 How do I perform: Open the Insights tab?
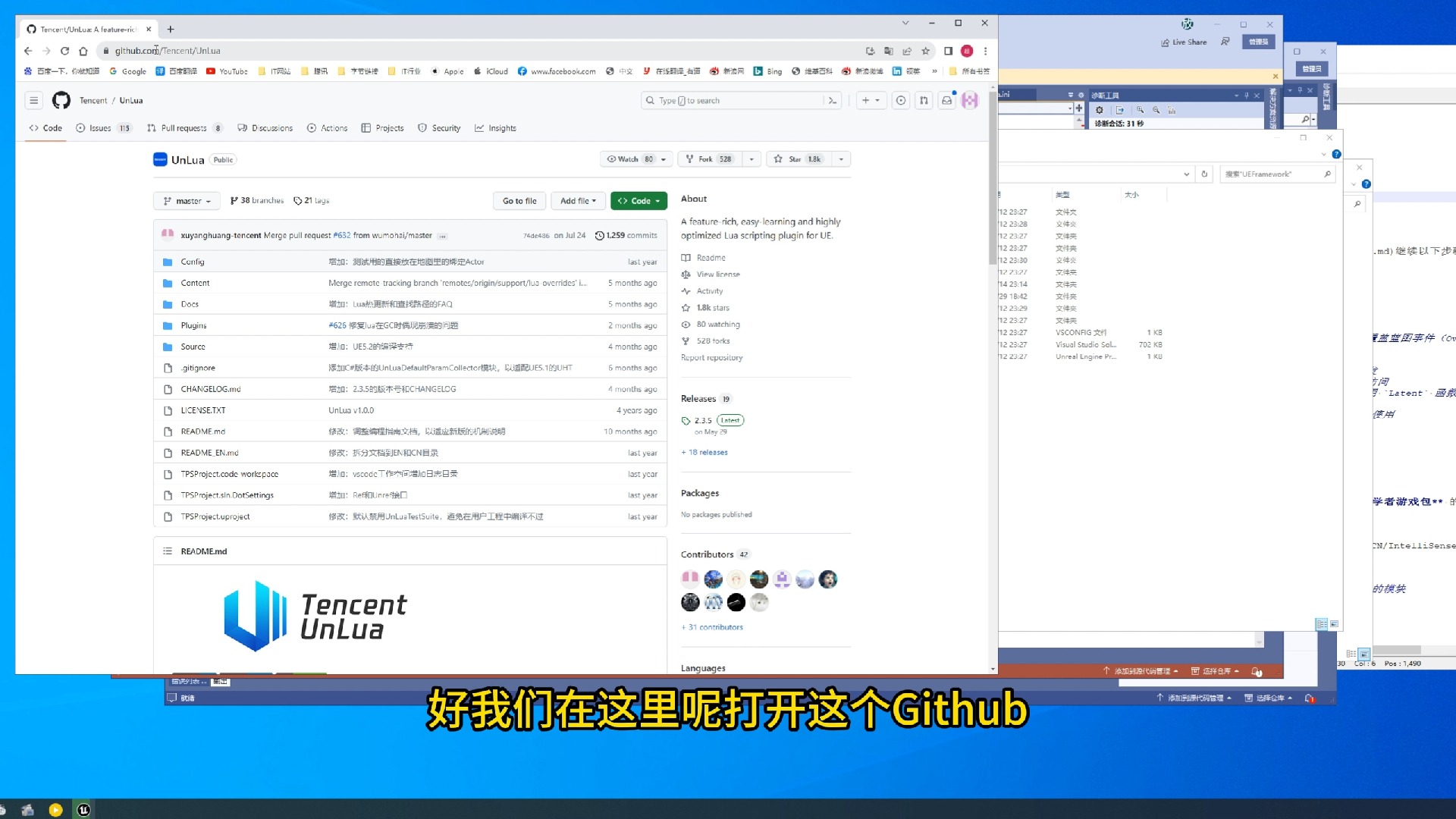click(x=495, y=128)
